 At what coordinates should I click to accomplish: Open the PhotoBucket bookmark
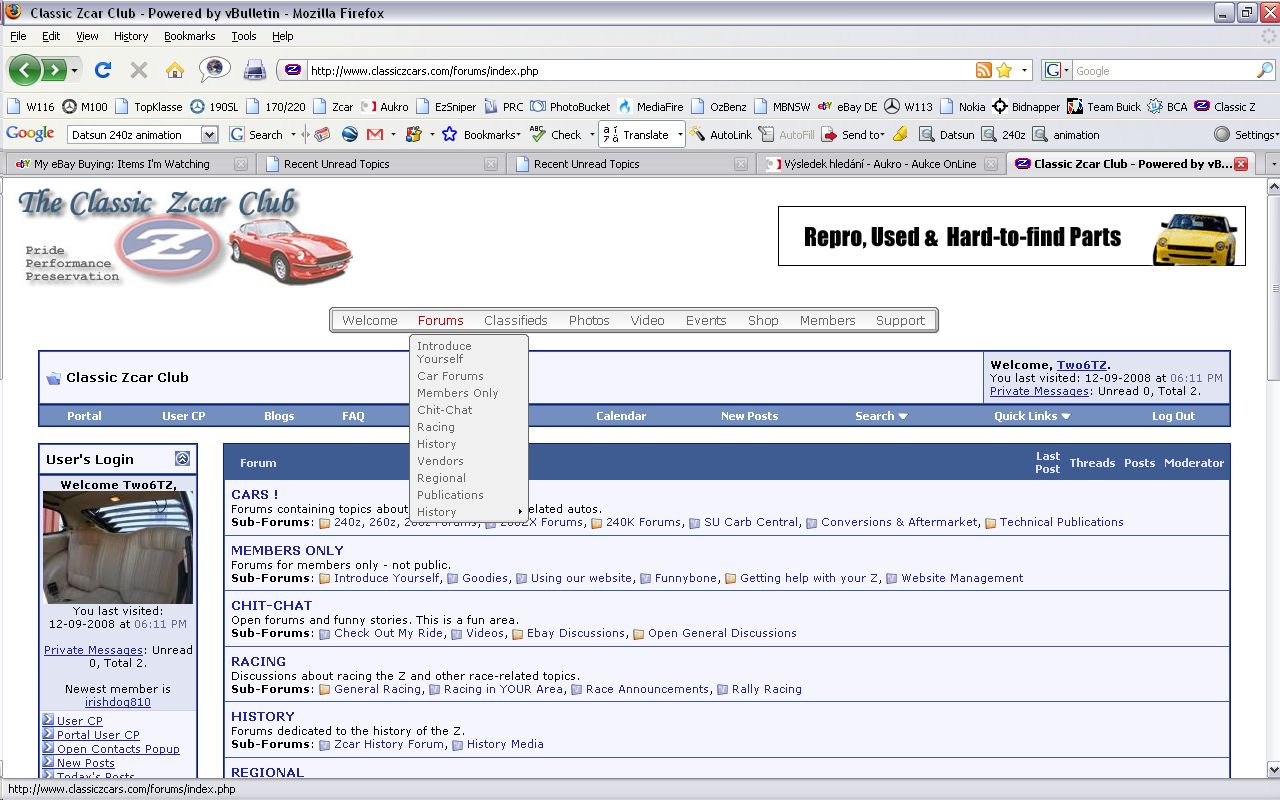[x=570, y=107]
